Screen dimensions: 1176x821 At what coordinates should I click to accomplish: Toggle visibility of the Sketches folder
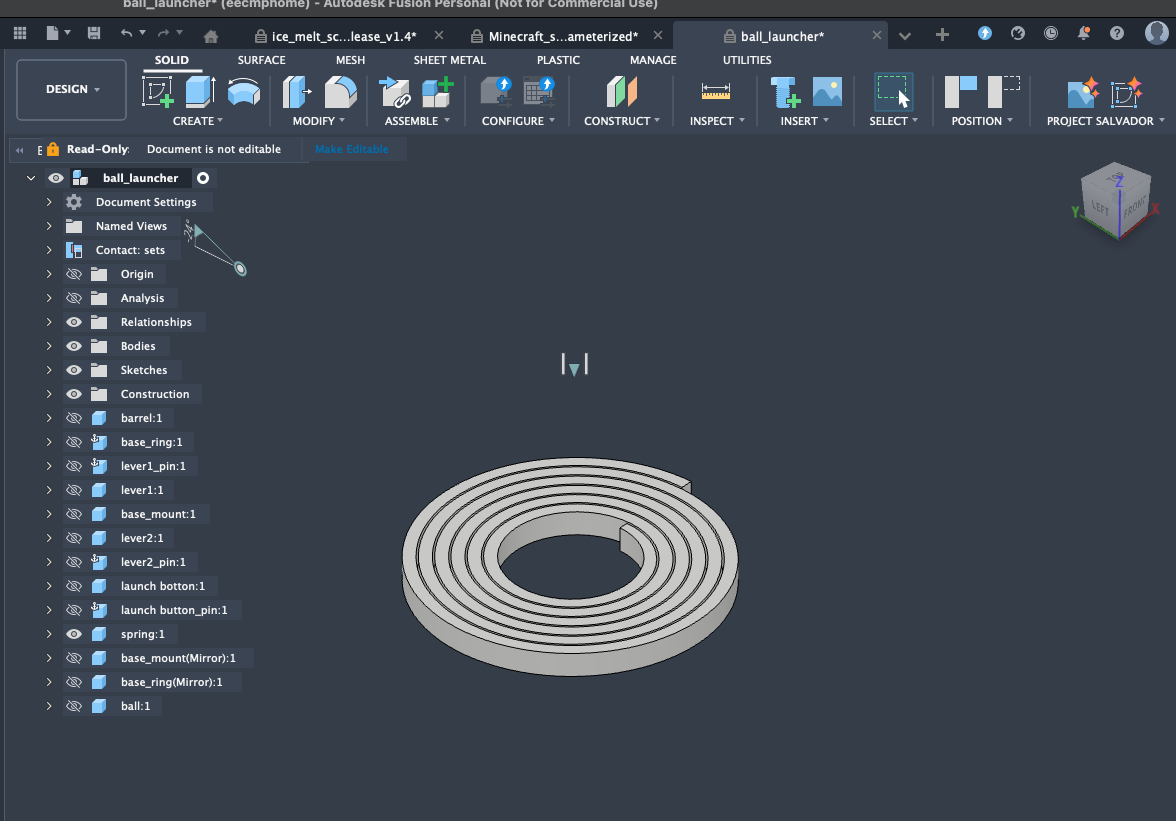(74, 370)
